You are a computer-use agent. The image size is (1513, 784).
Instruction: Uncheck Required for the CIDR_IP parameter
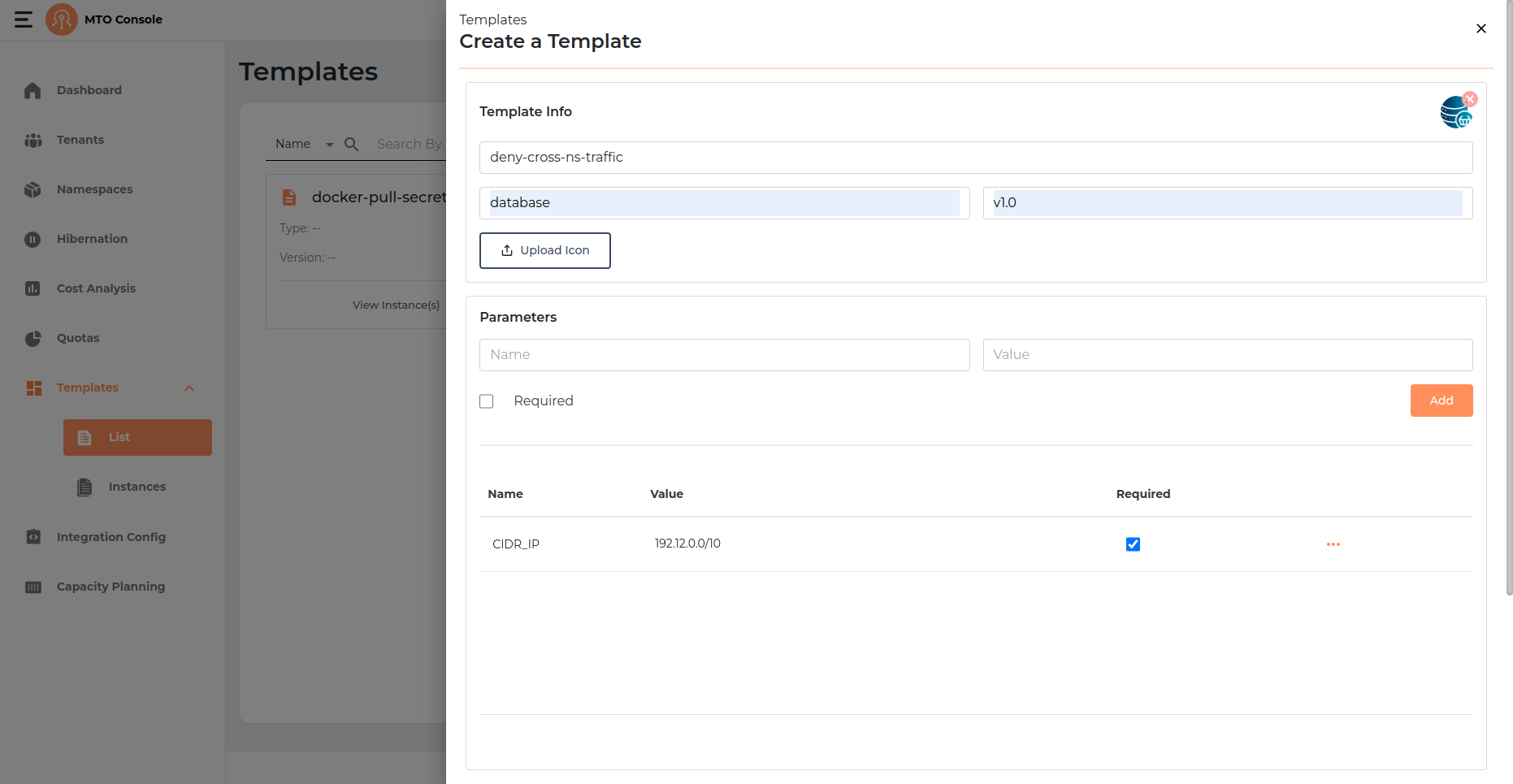[1133, 544]
